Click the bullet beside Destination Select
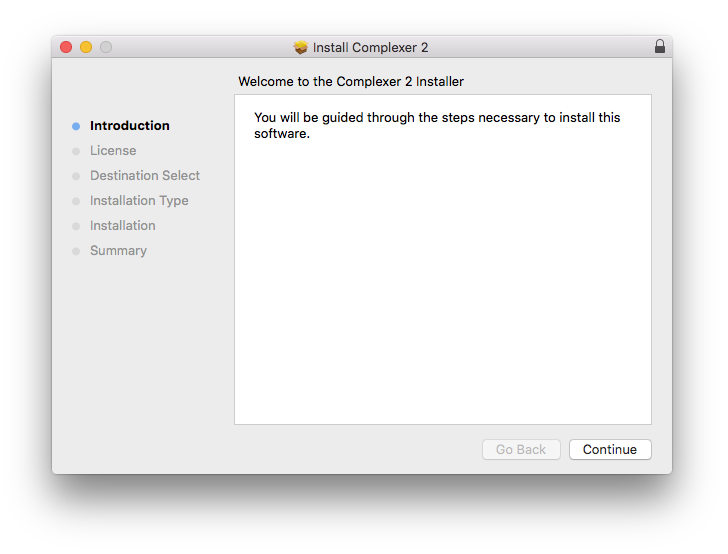728x554 pixels. click(x=76, y=176)
